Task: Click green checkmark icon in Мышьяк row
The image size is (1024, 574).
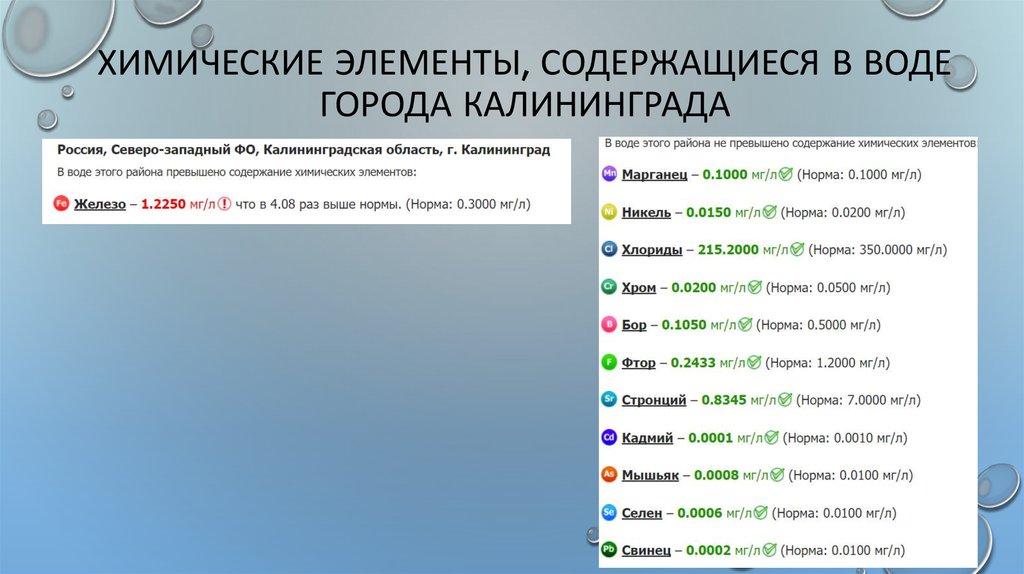Action: [x=776, y=474]
